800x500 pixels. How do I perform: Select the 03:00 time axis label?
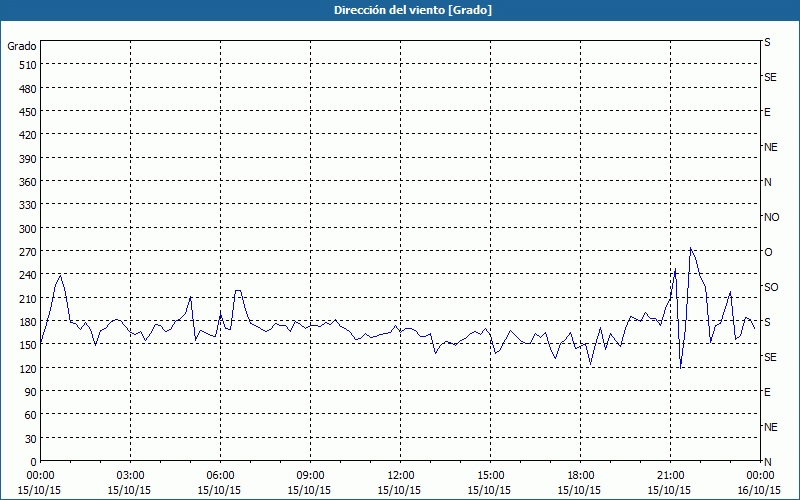click(130, 476)
